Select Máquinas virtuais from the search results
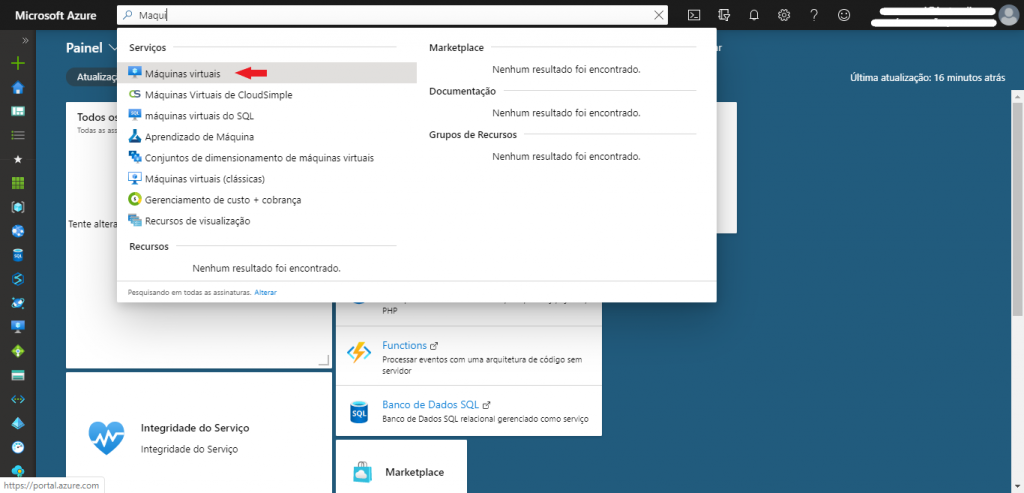Screen dimensions: 1024x493 pos(182,73)
